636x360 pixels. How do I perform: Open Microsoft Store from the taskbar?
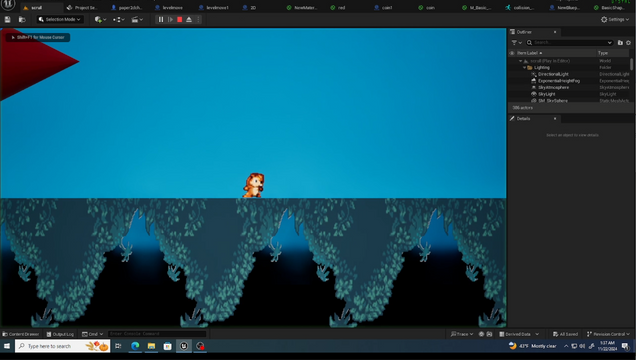[168, 346]
